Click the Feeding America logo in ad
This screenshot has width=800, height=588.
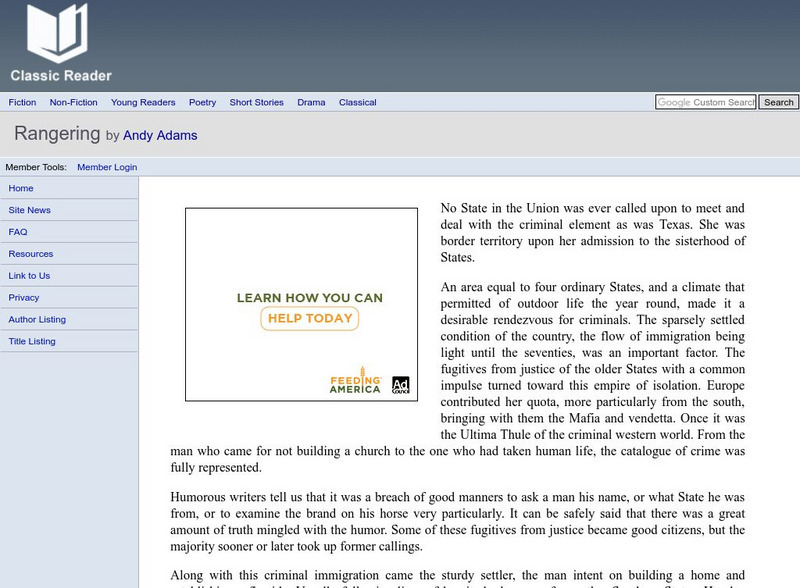(356, 381)
